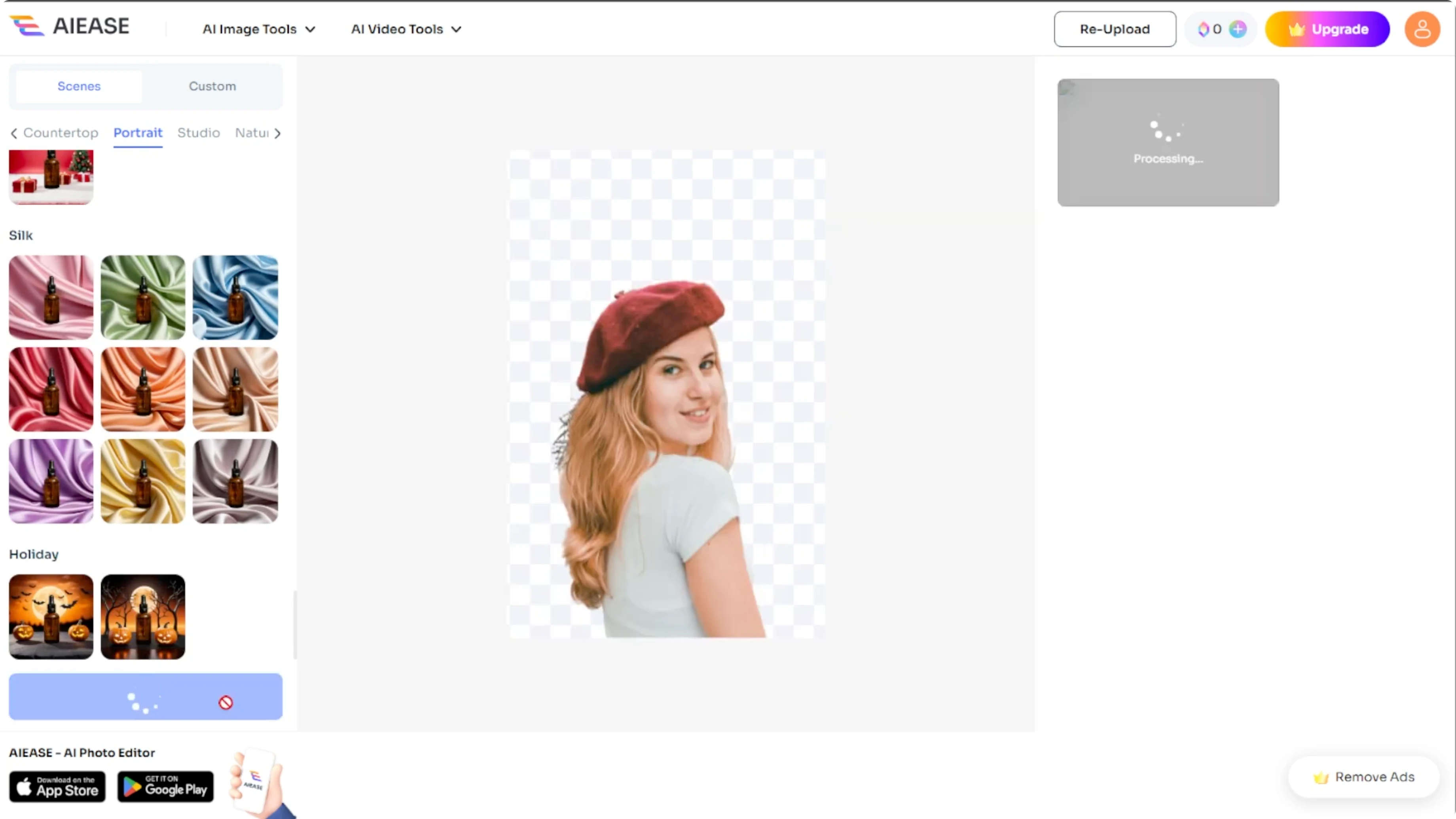Click the Processing result thumbnail
Viewport: 1456px width, 819px height.
point(1168,142)
